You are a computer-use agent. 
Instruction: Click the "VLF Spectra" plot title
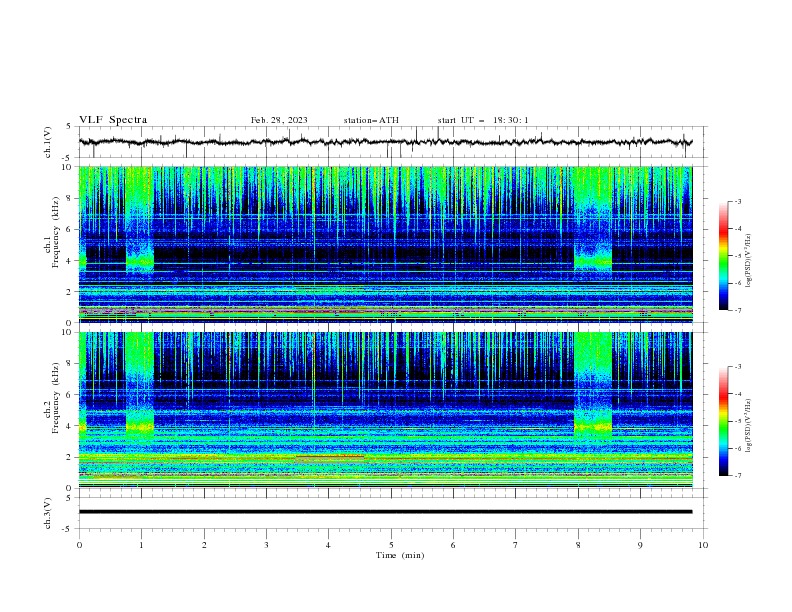point(113,120)
